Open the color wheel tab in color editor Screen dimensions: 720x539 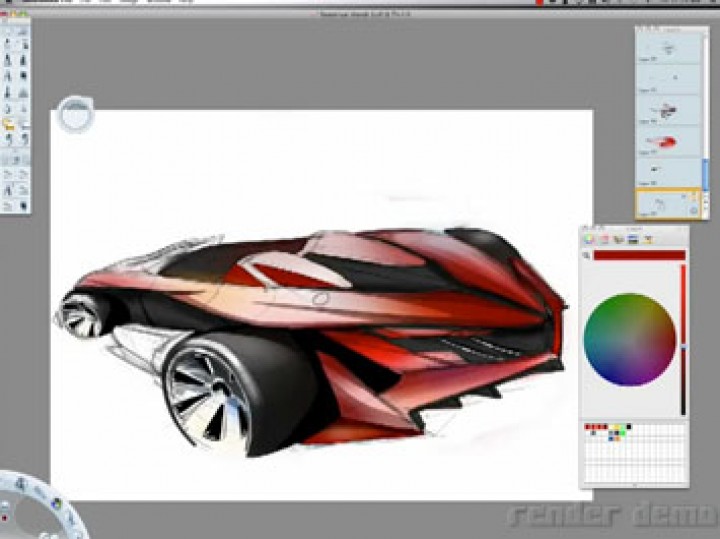589,239
